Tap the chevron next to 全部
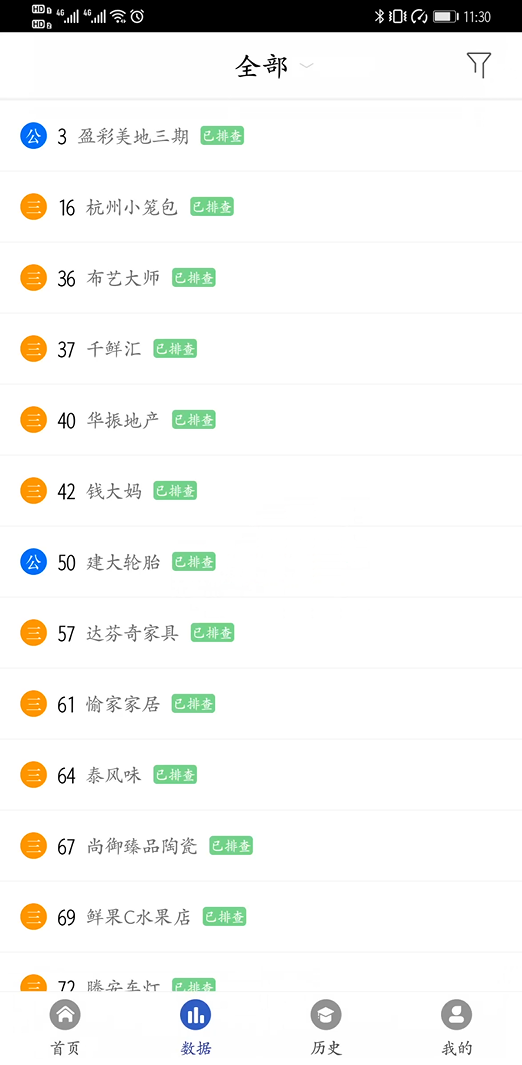Screen dimensions: 522x1065 pyautogui.click(x=307, y=66)
